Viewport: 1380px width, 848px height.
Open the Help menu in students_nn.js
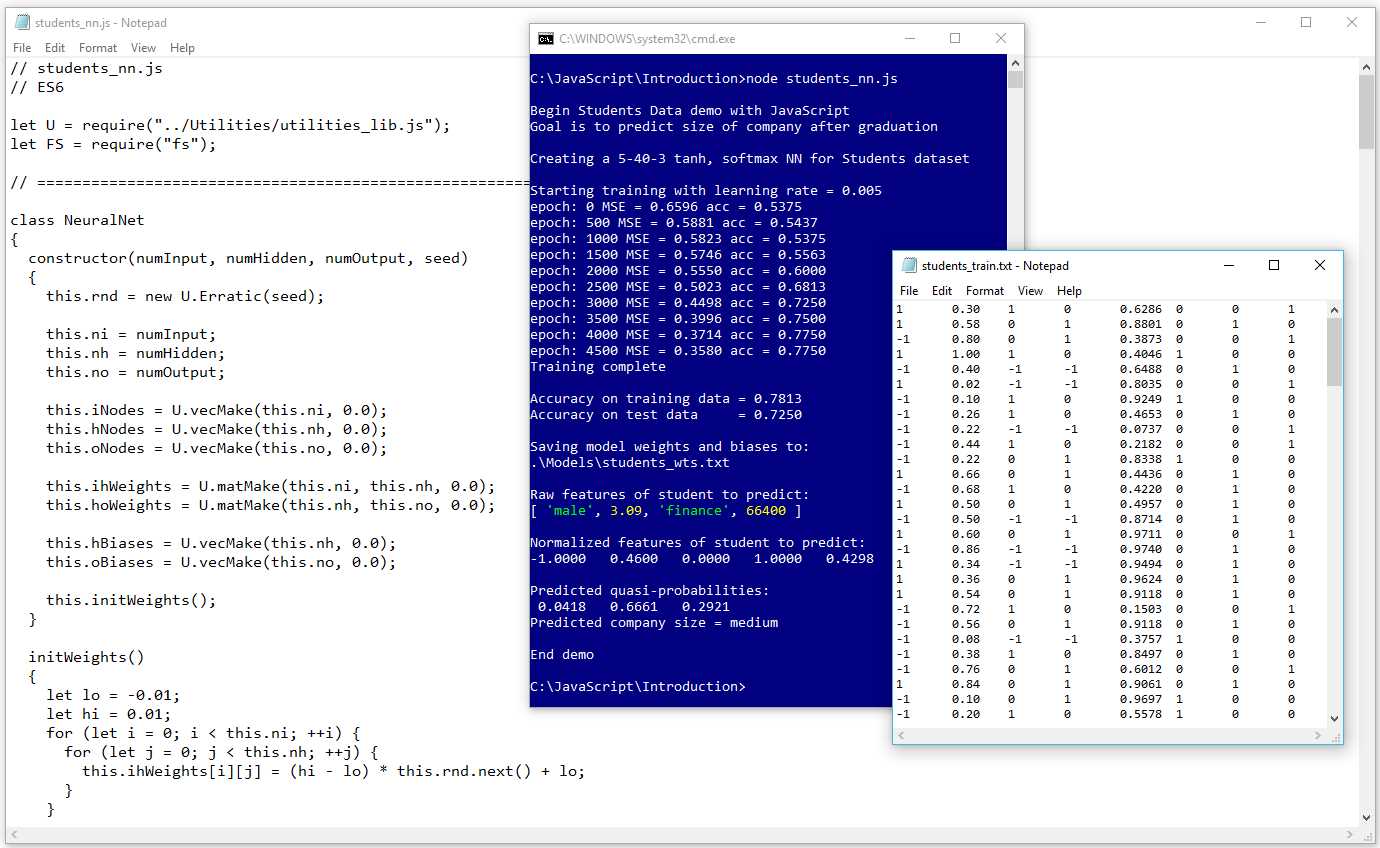tap(182, 47)
